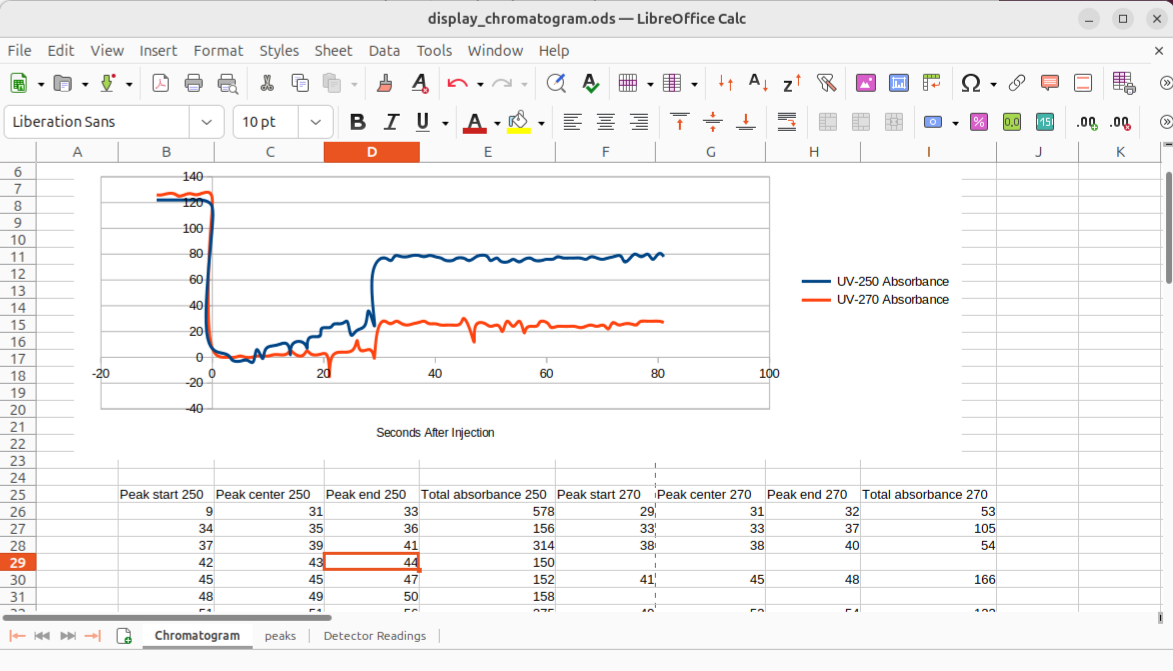Click the Sort Ascending icon
1173x671 pixels.
point(758,84)
